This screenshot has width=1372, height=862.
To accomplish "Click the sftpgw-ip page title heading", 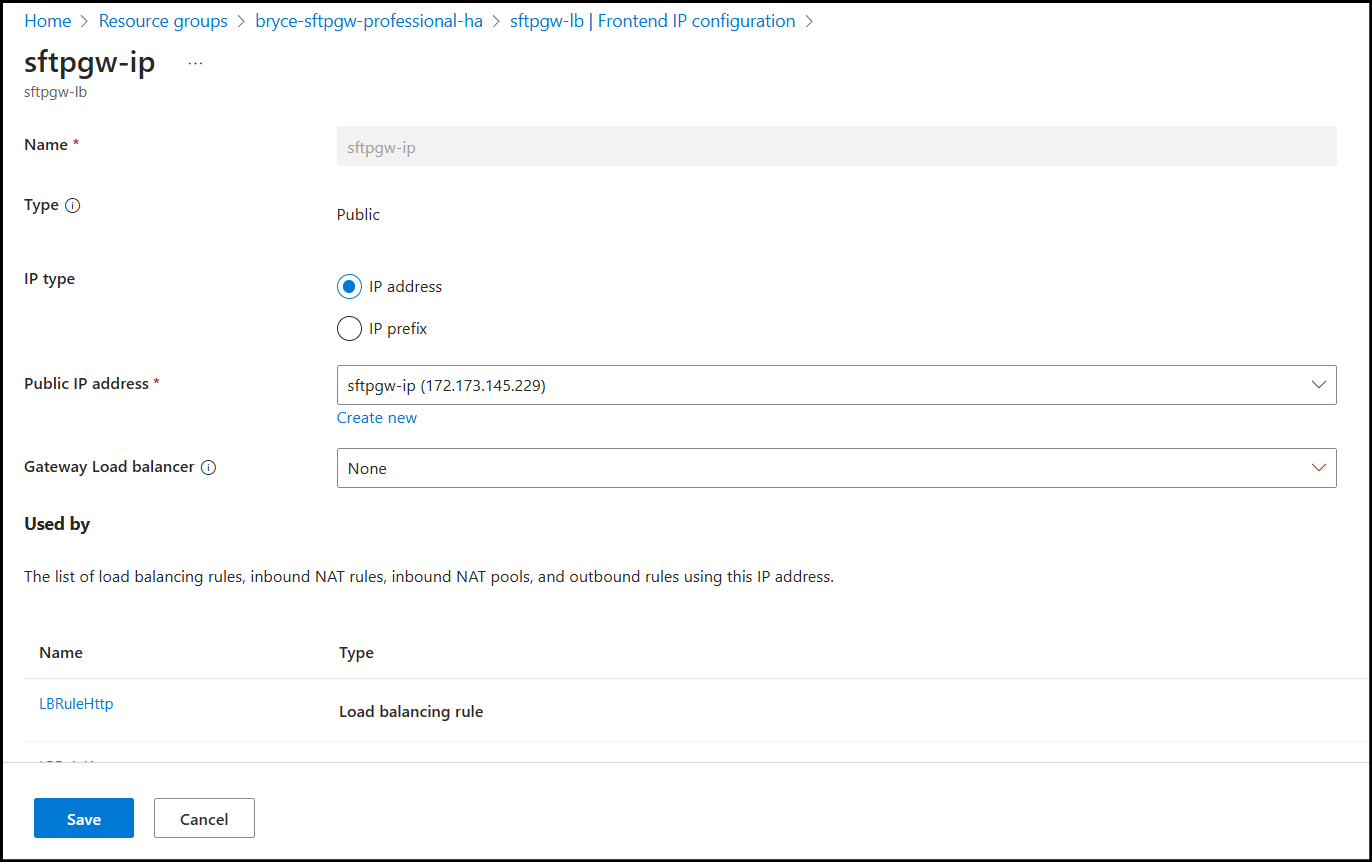I will coord(90,62).
